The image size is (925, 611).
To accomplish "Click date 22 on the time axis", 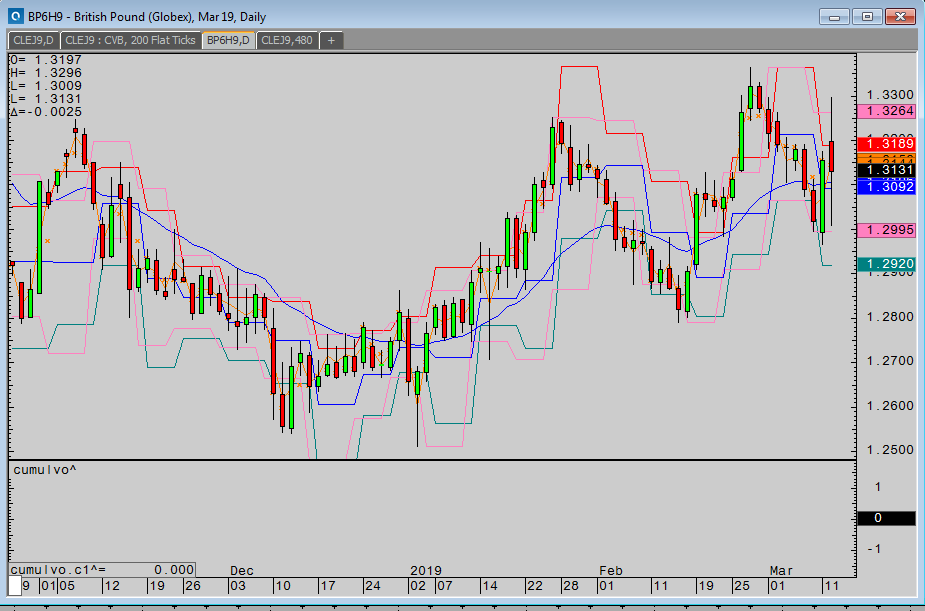I will [534, 586].
